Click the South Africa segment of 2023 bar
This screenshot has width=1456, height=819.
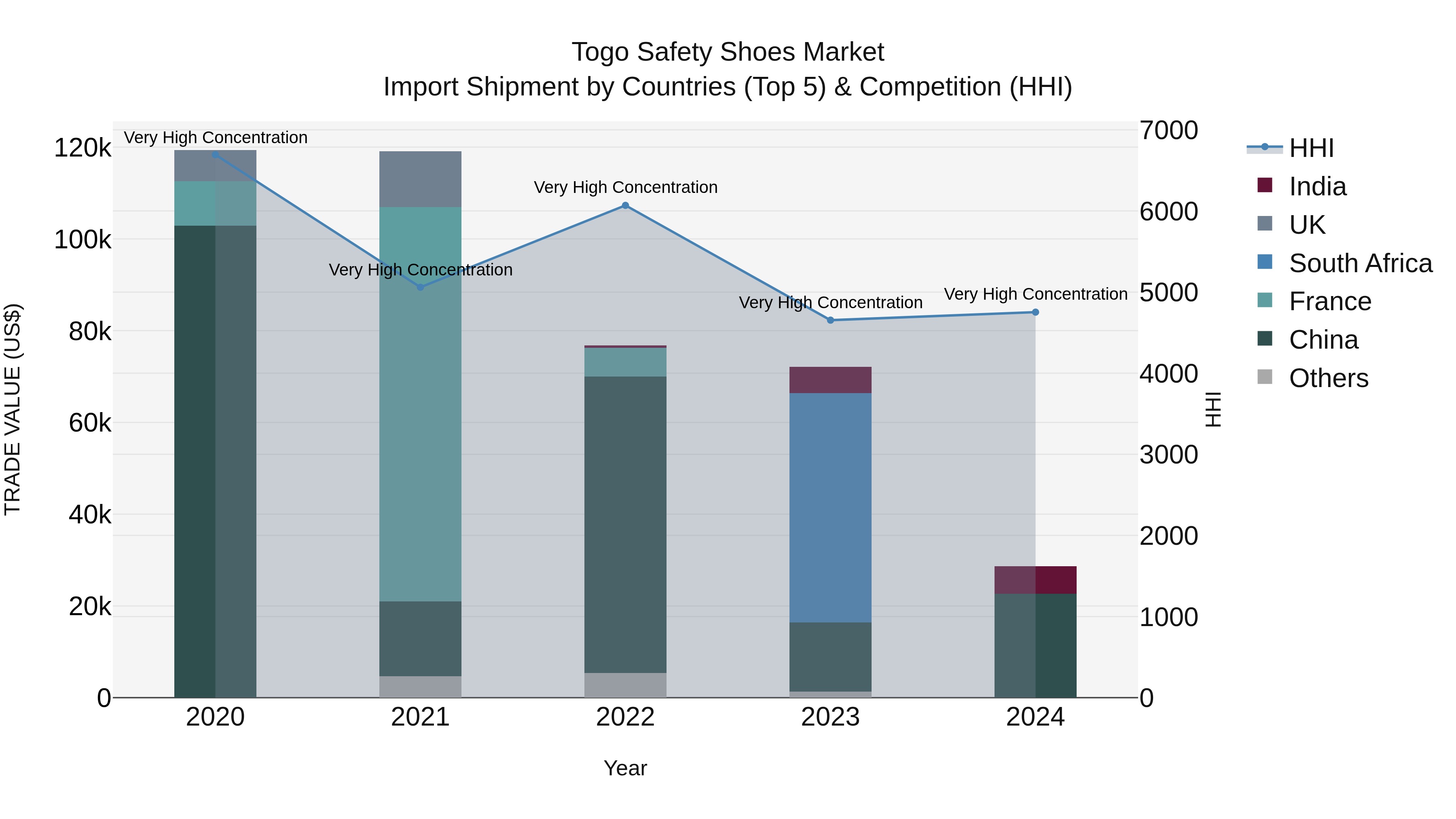tap(830, 508)
